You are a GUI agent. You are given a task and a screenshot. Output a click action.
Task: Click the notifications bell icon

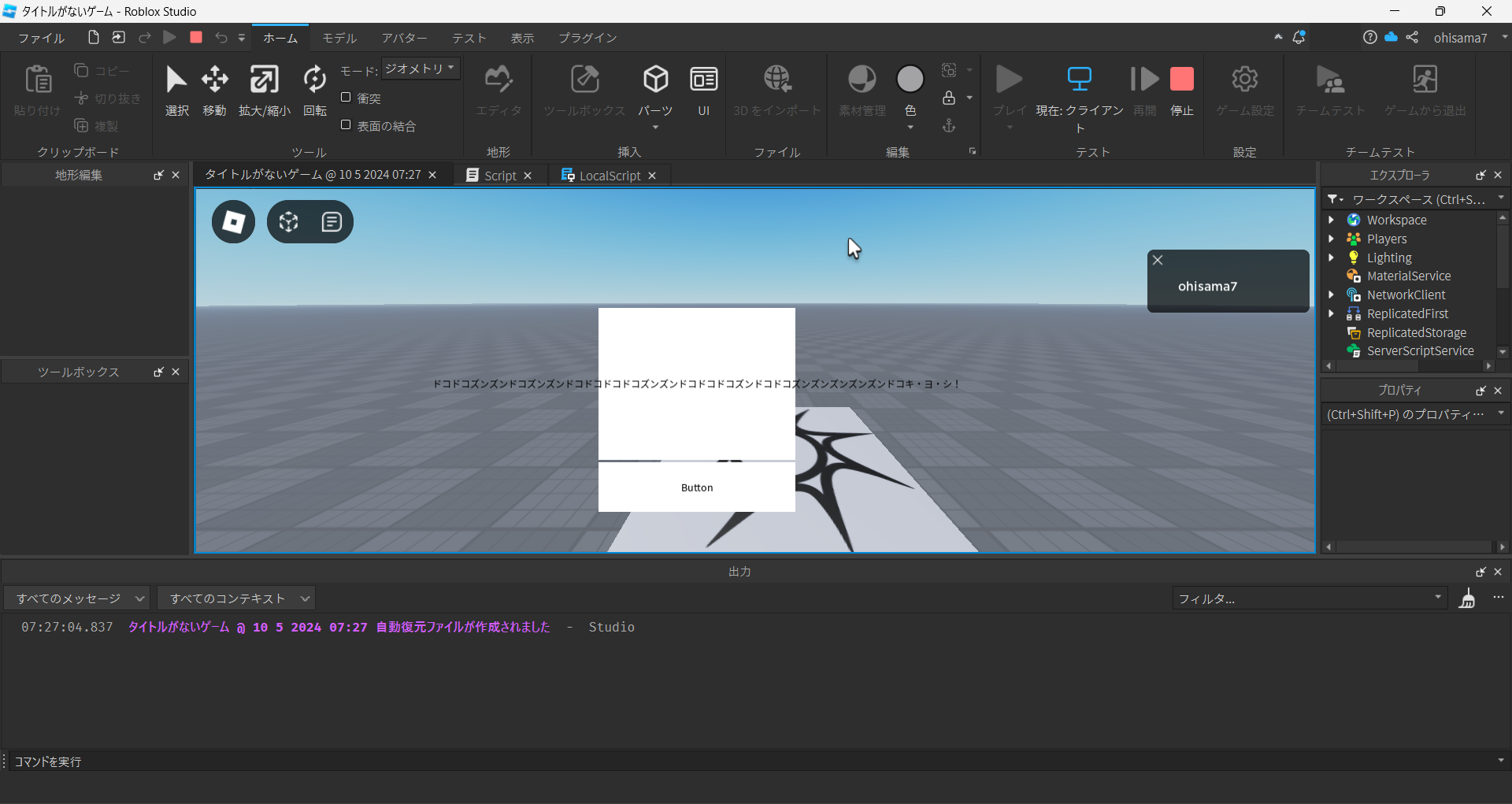tap(1299, 37)
